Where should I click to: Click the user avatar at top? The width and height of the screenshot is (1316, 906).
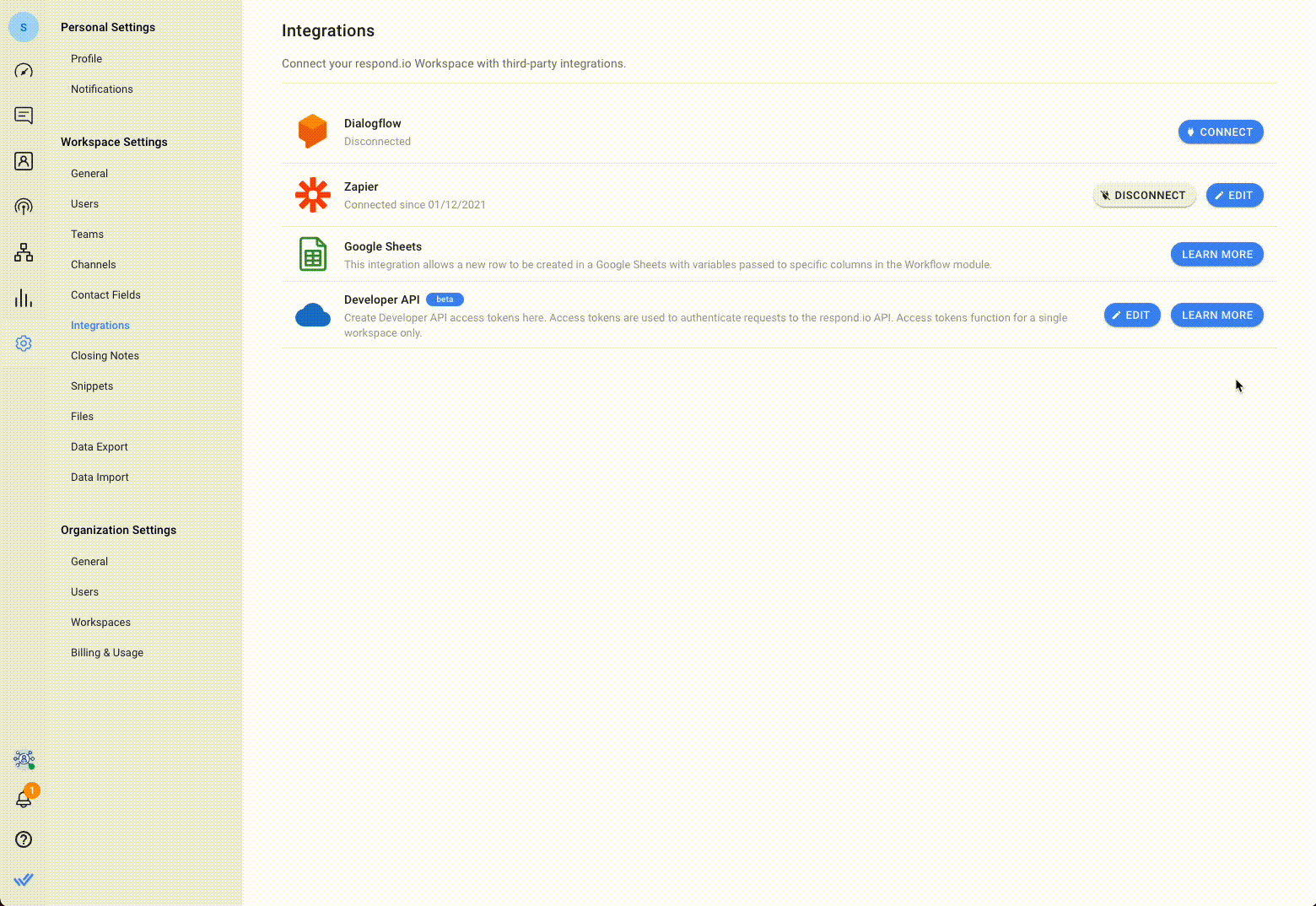tap(24, 27)
